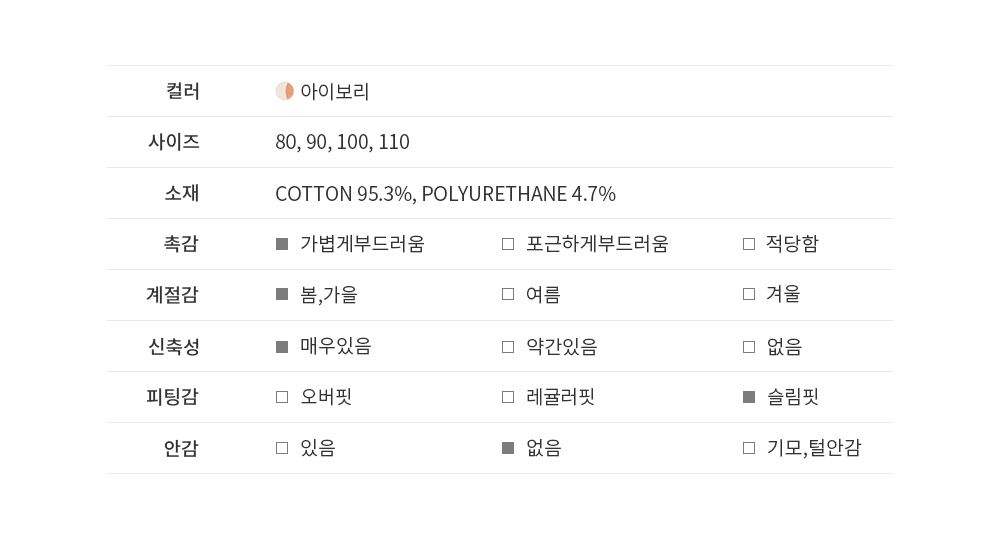Viewport: 1000px width, 552px height.
Task: Check the 적당함 texture checkbox
Action: coord(749,244)
